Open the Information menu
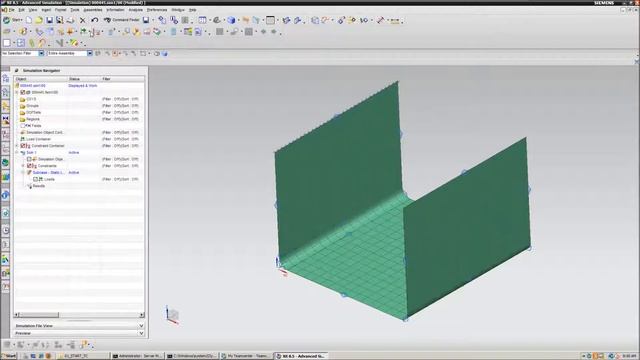 coord(115,9)
